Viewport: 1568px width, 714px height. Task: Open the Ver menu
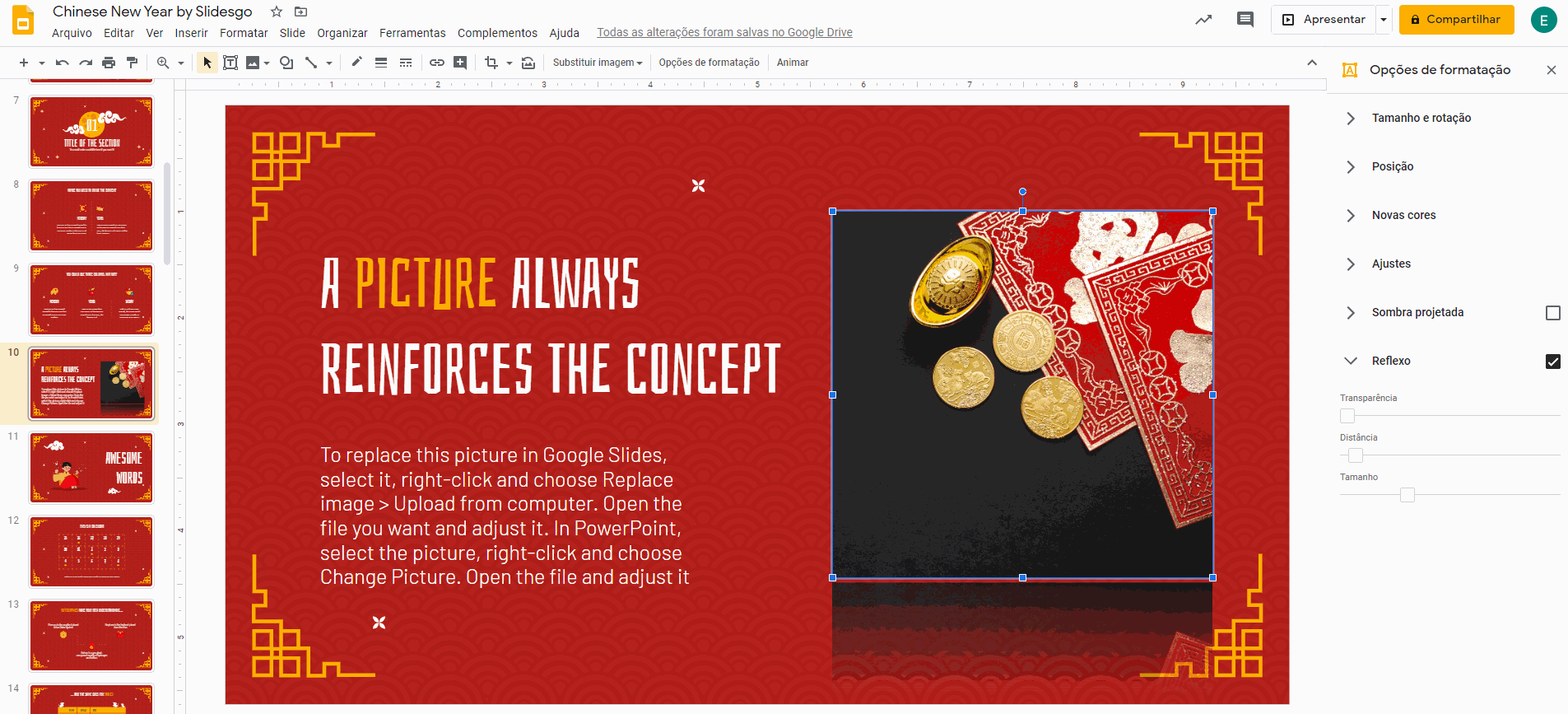[x=155, y=33]
